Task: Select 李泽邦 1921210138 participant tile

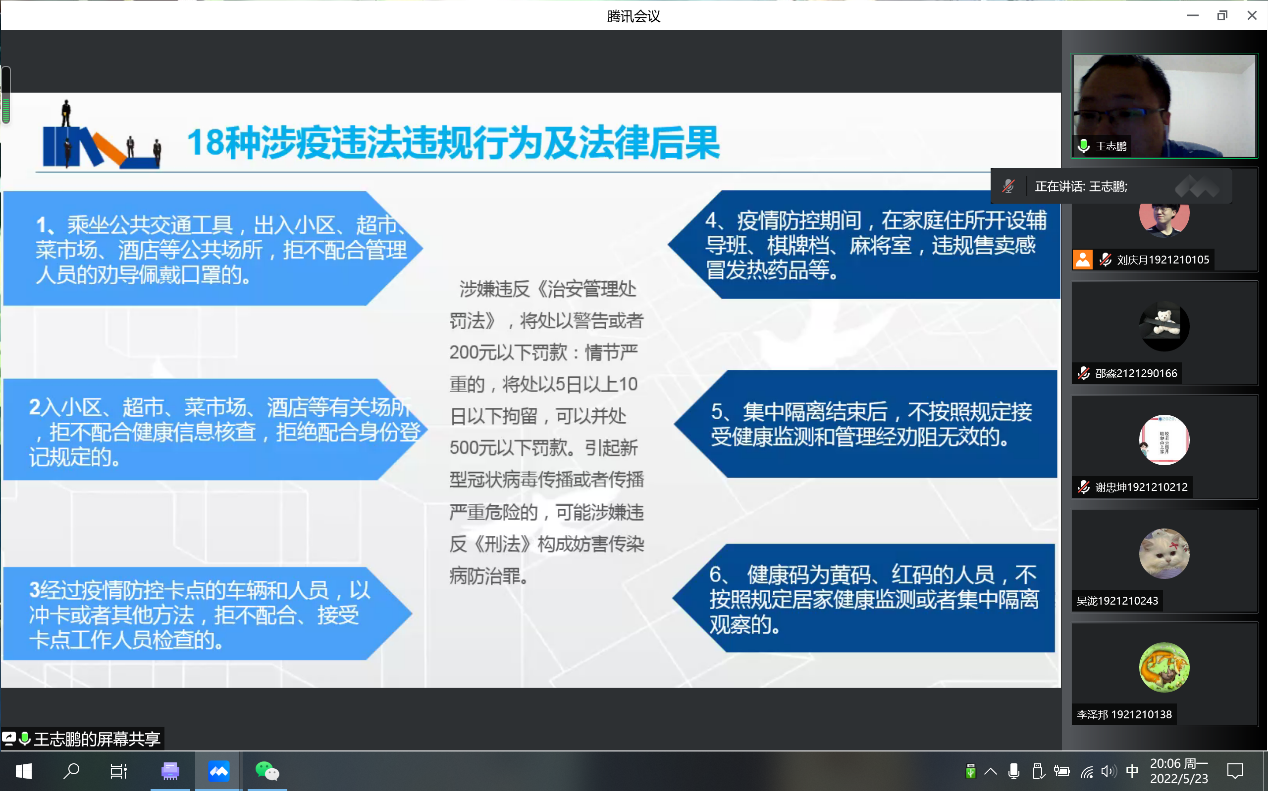Action: 1164,674
